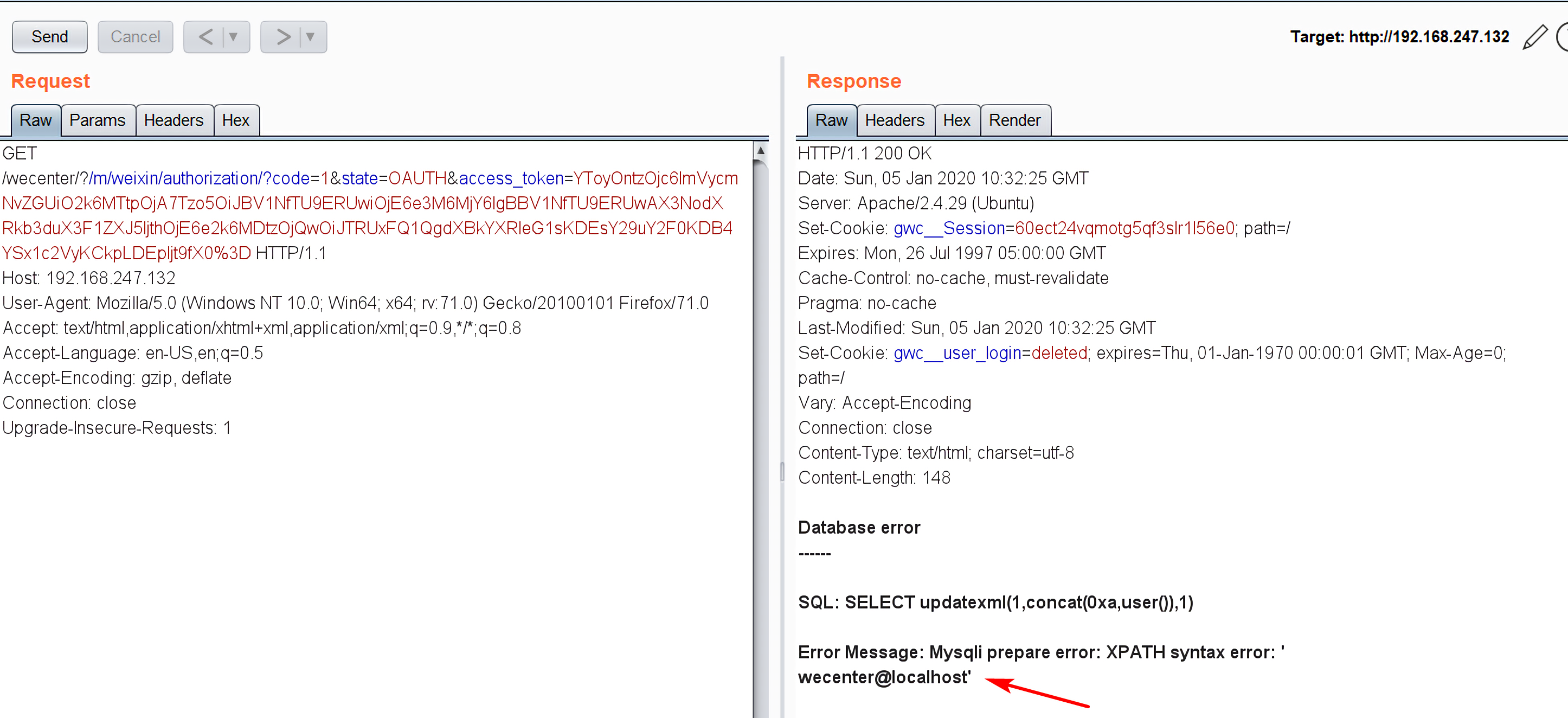Image resolution: width=1568 pixels, height=718 pixels.
Task: Select the Response Raw tab
Action: (x=832, y=120)
